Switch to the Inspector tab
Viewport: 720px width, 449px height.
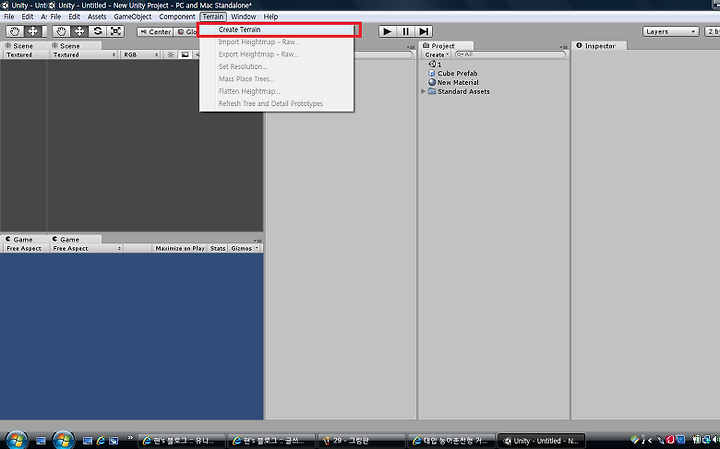click(x=599, y=46)
